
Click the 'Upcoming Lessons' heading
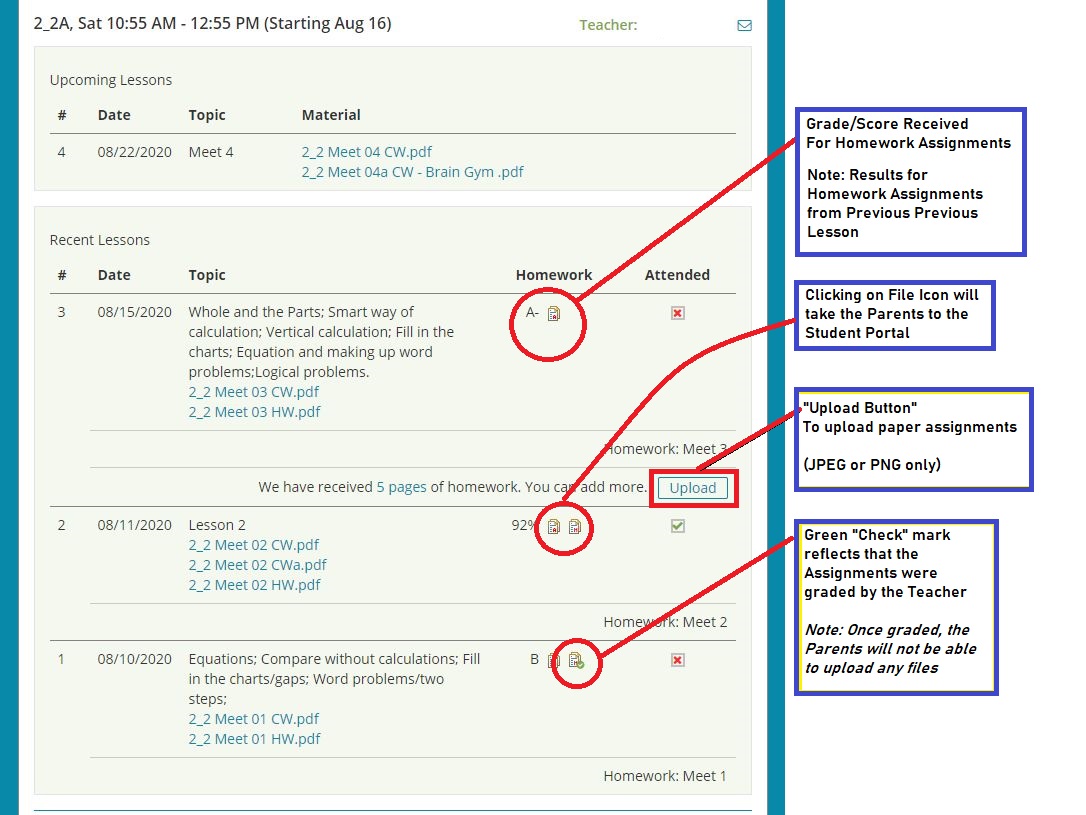(111, 80)
